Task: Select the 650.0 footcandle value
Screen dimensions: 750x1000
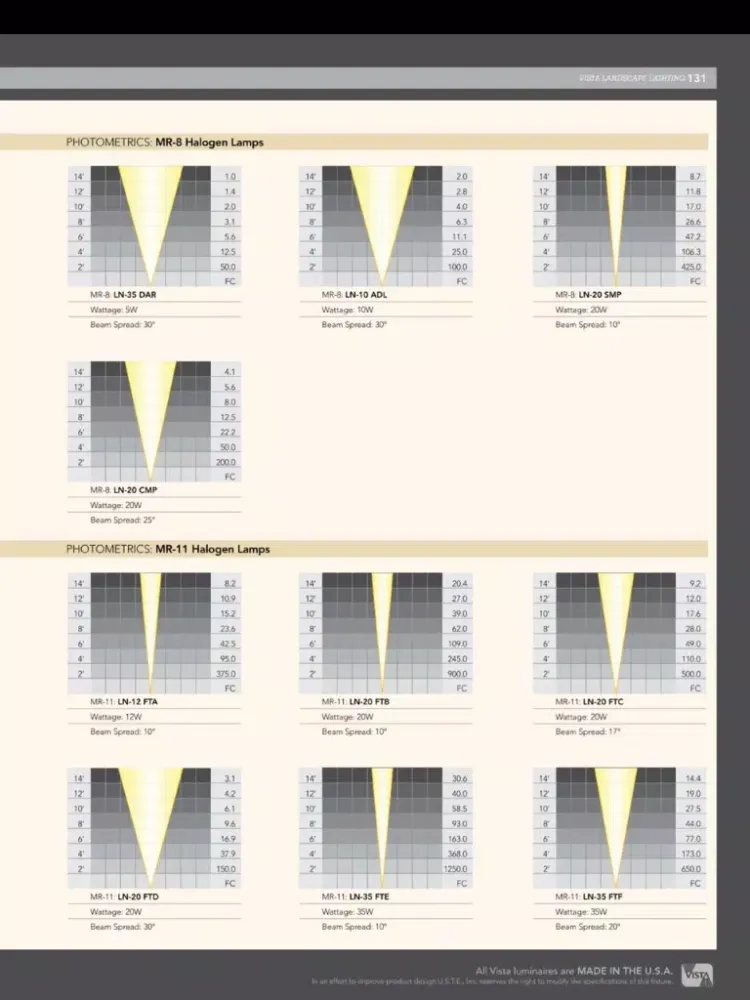Action: pos(691,869)
